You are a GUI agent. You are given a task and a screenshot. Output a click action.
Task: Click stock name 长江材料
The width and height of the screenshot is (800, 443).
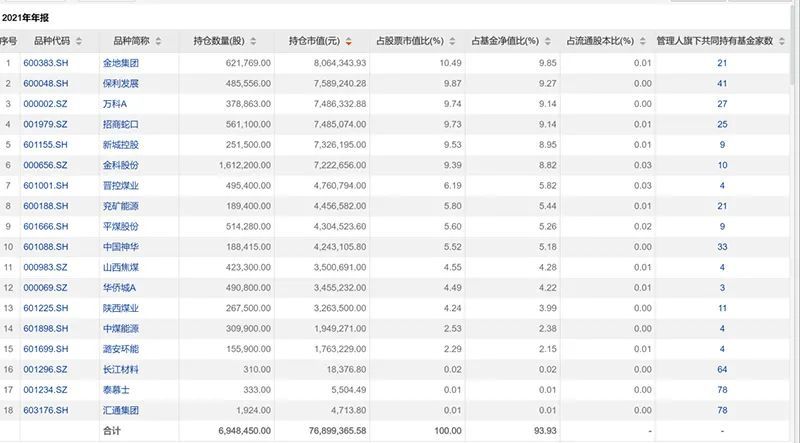pos(120,369)
